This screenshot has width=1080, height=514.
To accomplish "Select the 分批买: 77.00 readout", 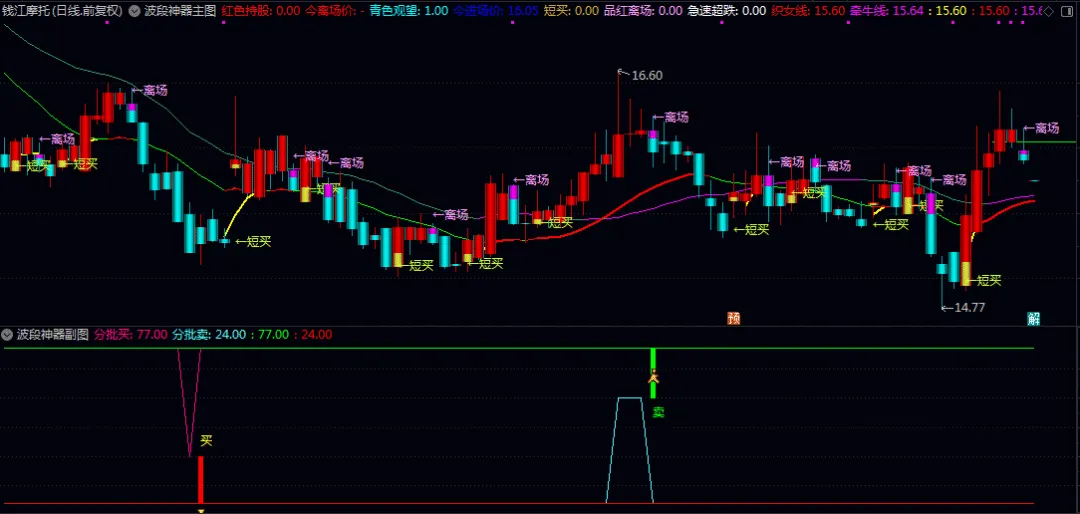I will tap(131, 335).
